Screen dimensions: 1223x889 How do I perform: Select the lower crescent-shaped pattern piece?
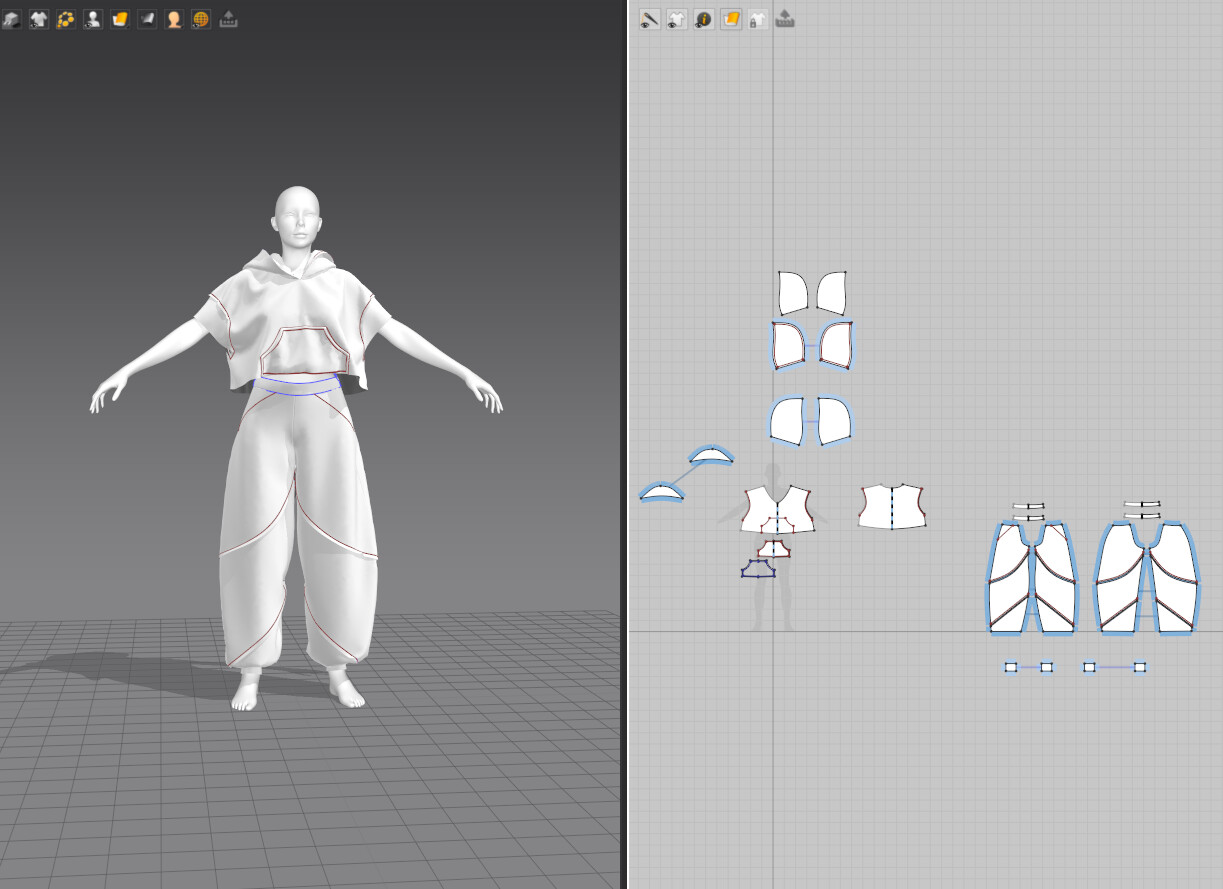[x=663, y=491]
